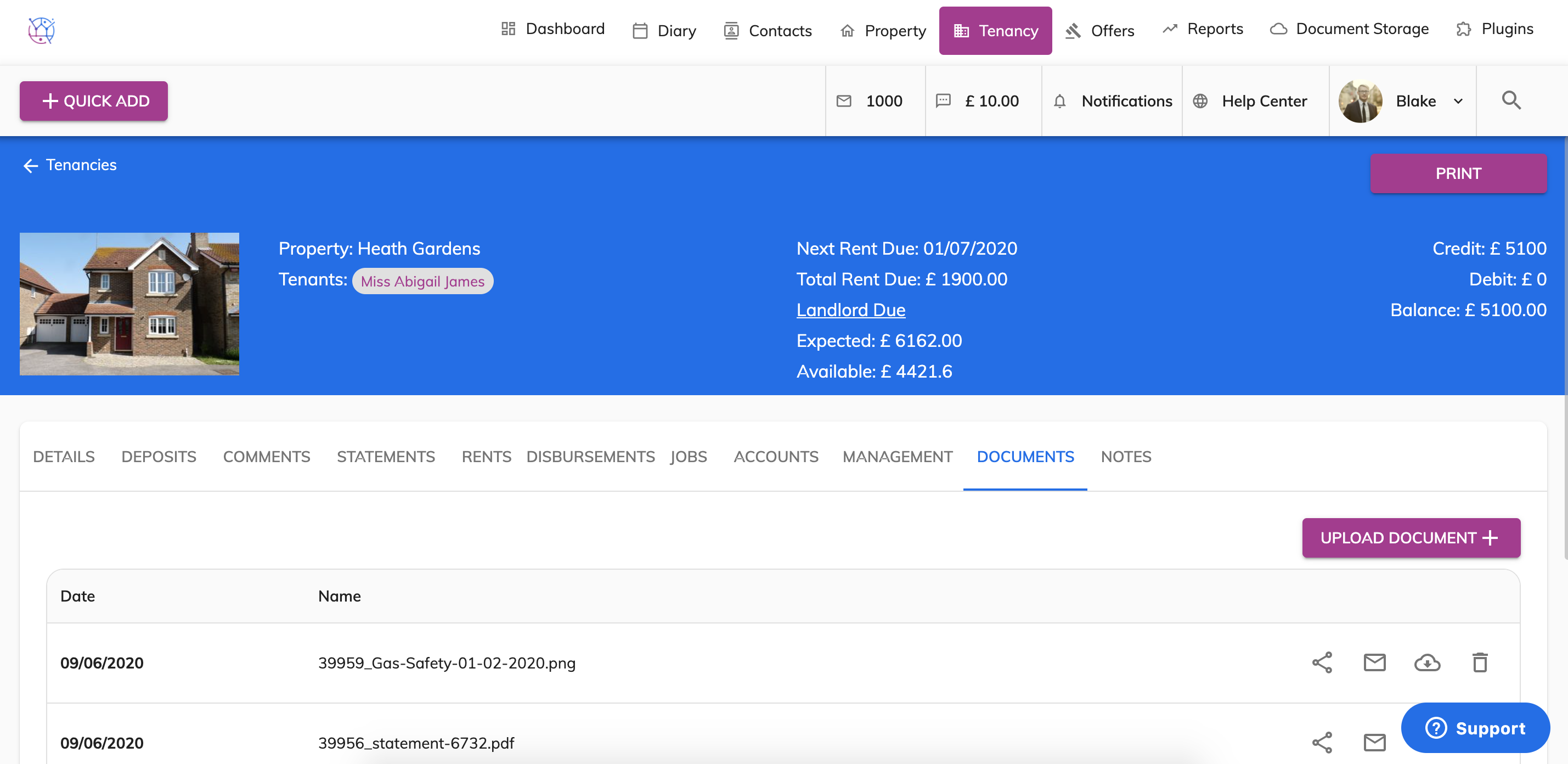
Task: Go back to Tenancies list
Action: pos(69,165)
